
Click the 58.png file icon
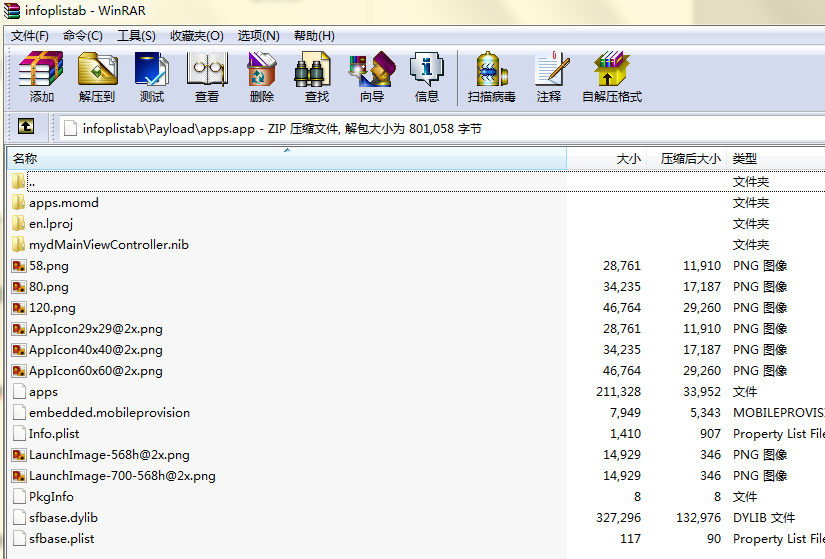coord(19,266)
